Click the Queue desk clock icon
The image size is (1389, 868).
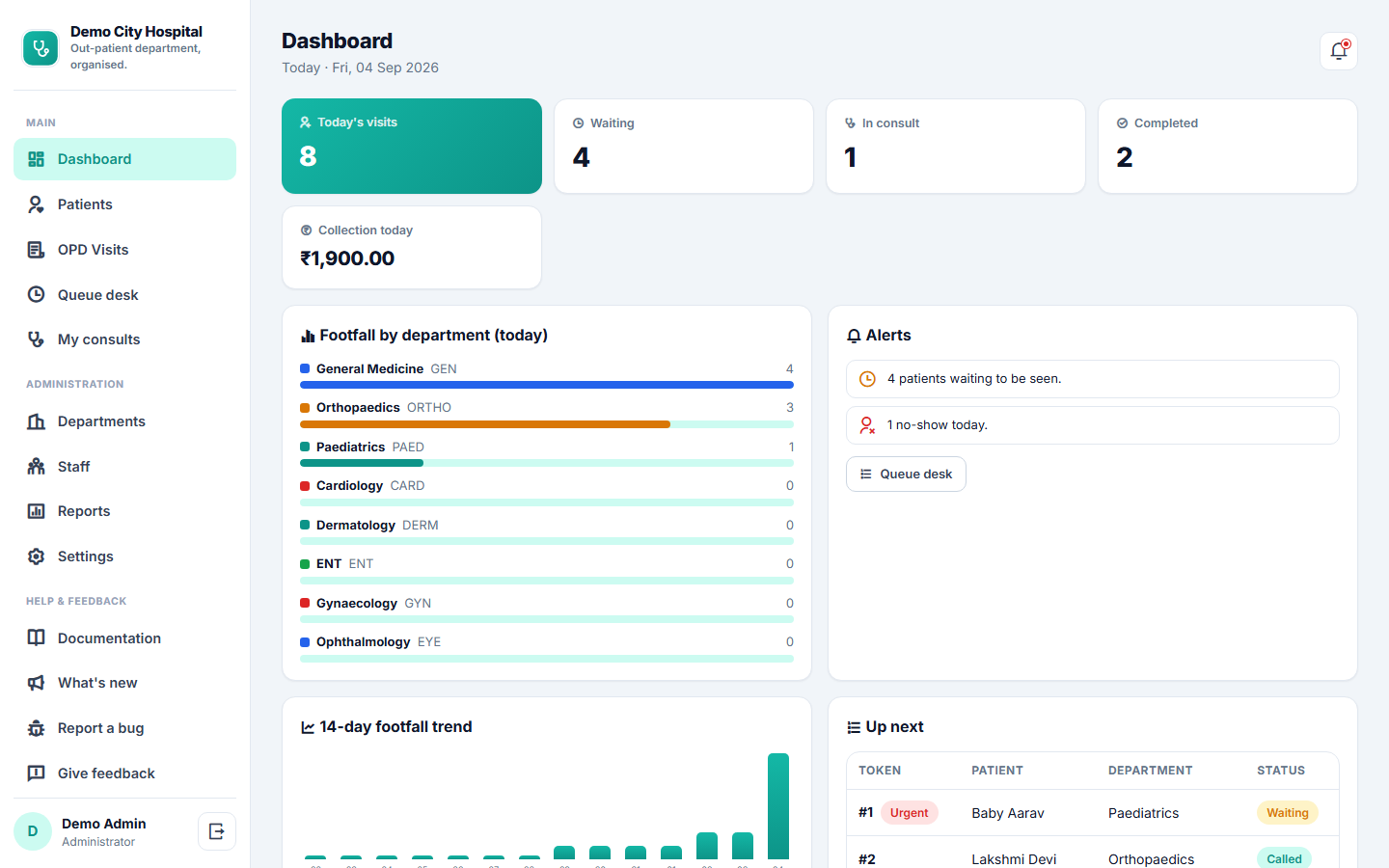tap(36, 294)
